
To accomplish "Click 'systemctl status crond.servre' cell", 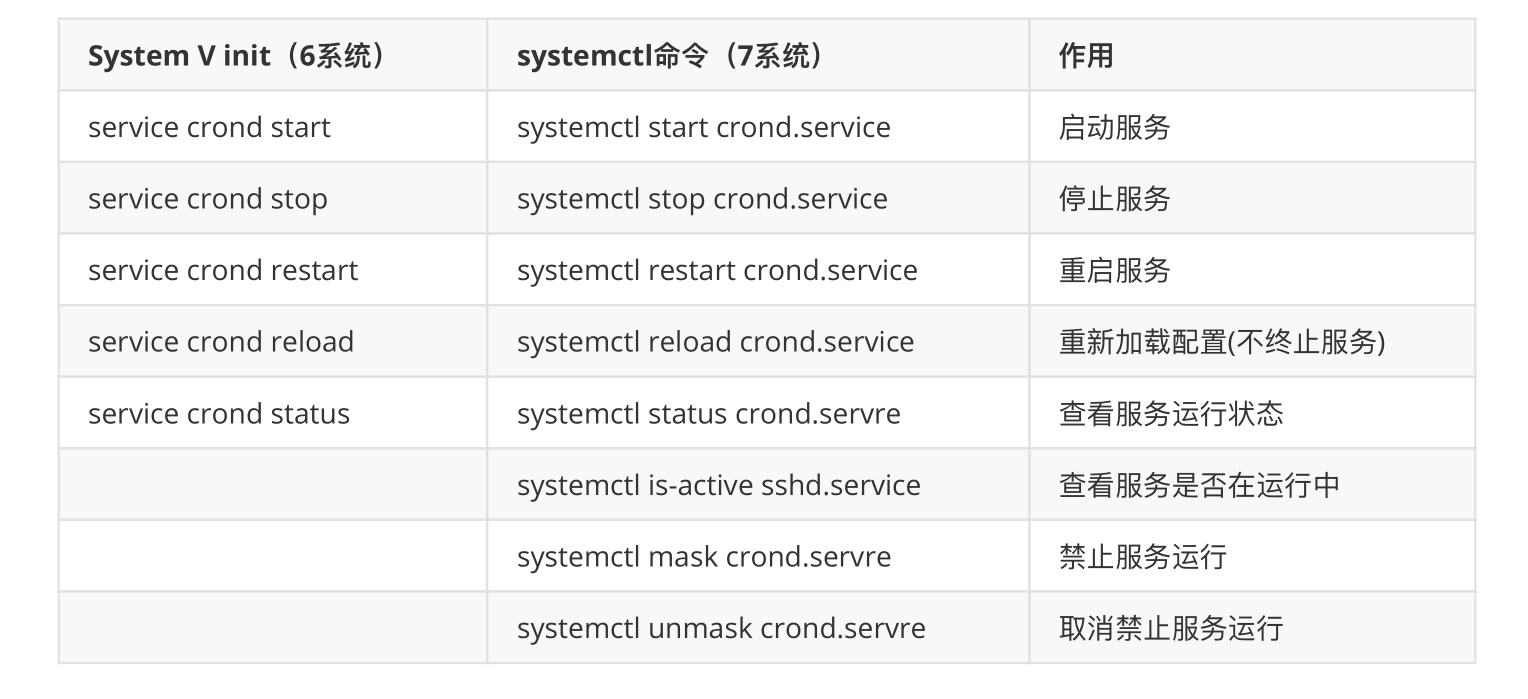I will [708, 414].
